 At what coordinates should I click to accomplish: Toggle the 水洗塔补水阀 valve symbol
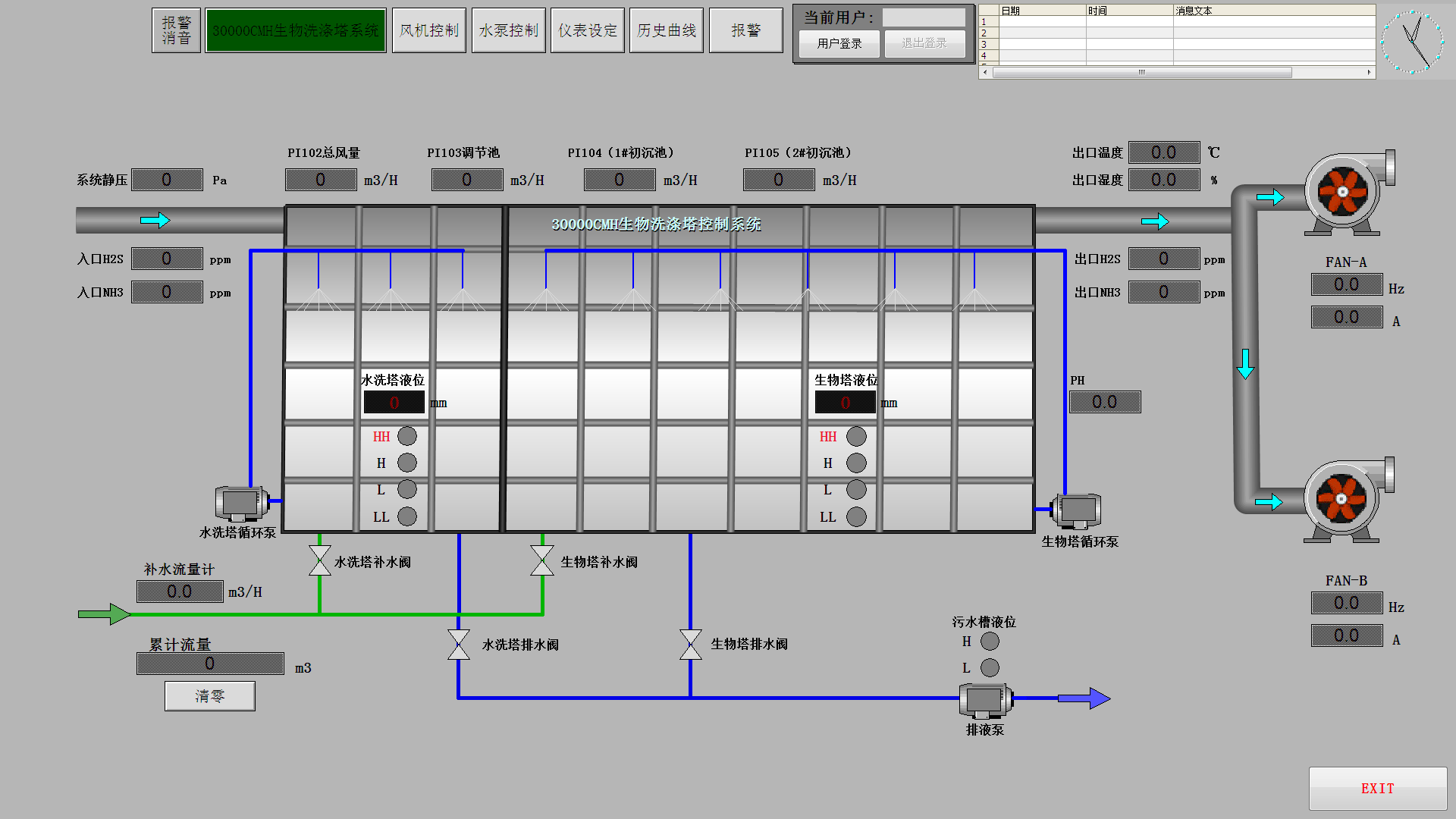coord(320,560)
